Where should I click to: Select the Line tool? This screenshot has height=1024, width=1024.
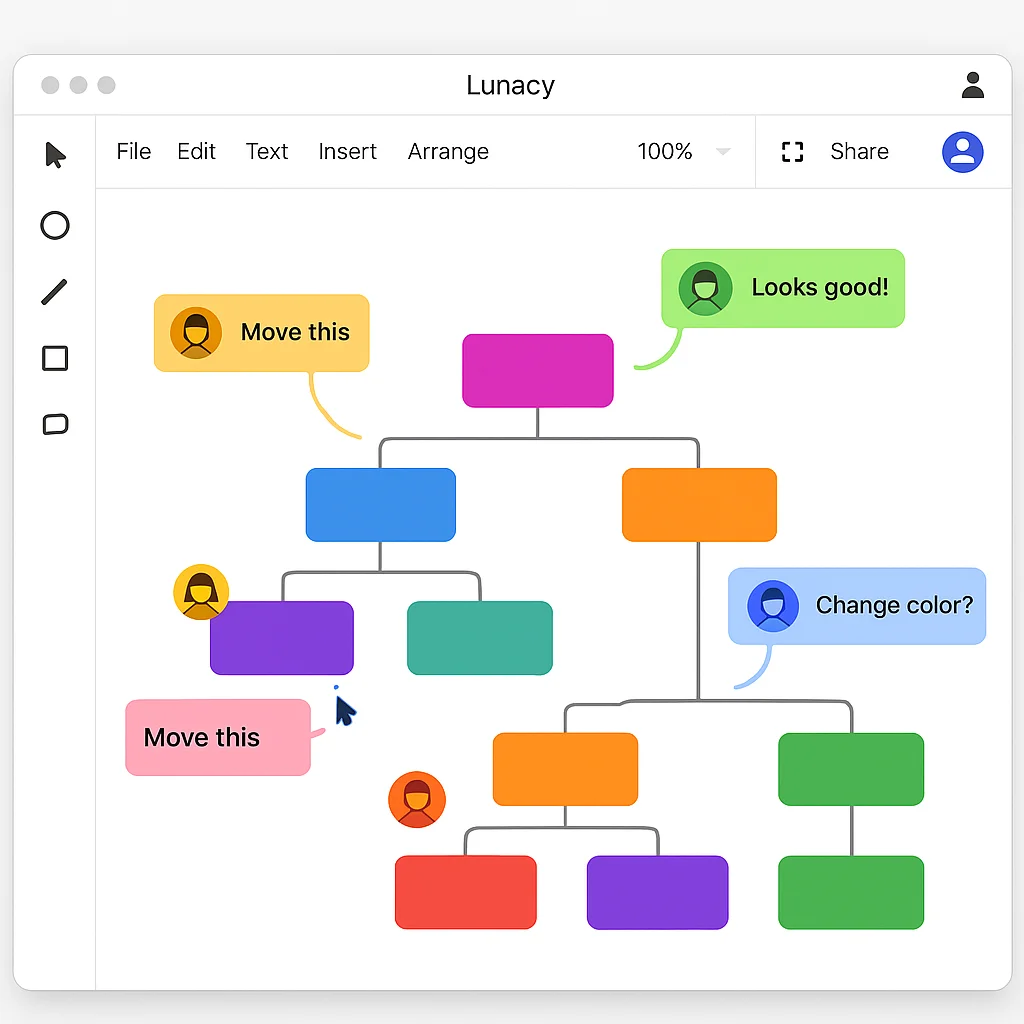point(54,291)
